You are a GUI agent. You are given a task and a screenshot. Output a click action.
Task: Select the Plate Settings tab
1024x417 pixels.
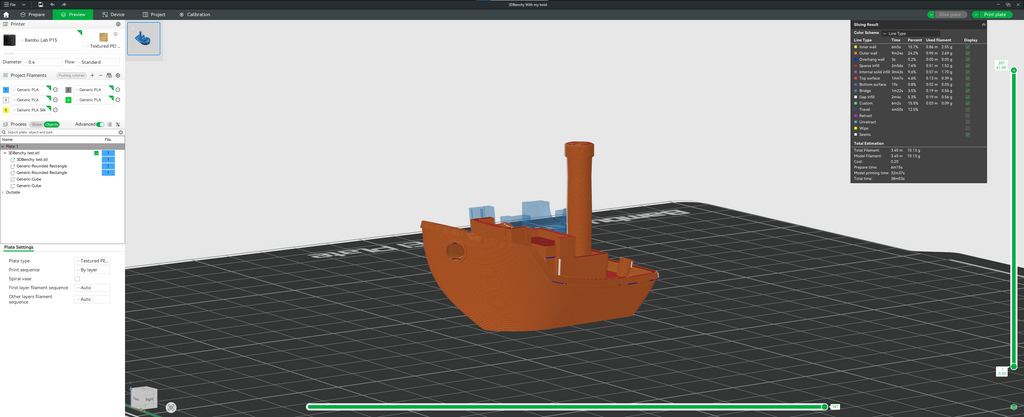(19, 247)
